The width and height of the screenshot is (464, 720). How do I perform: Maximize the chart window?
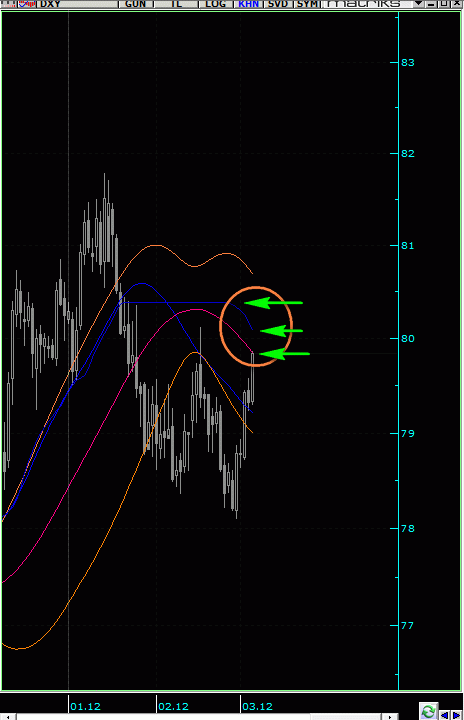(x=443, y=4)
